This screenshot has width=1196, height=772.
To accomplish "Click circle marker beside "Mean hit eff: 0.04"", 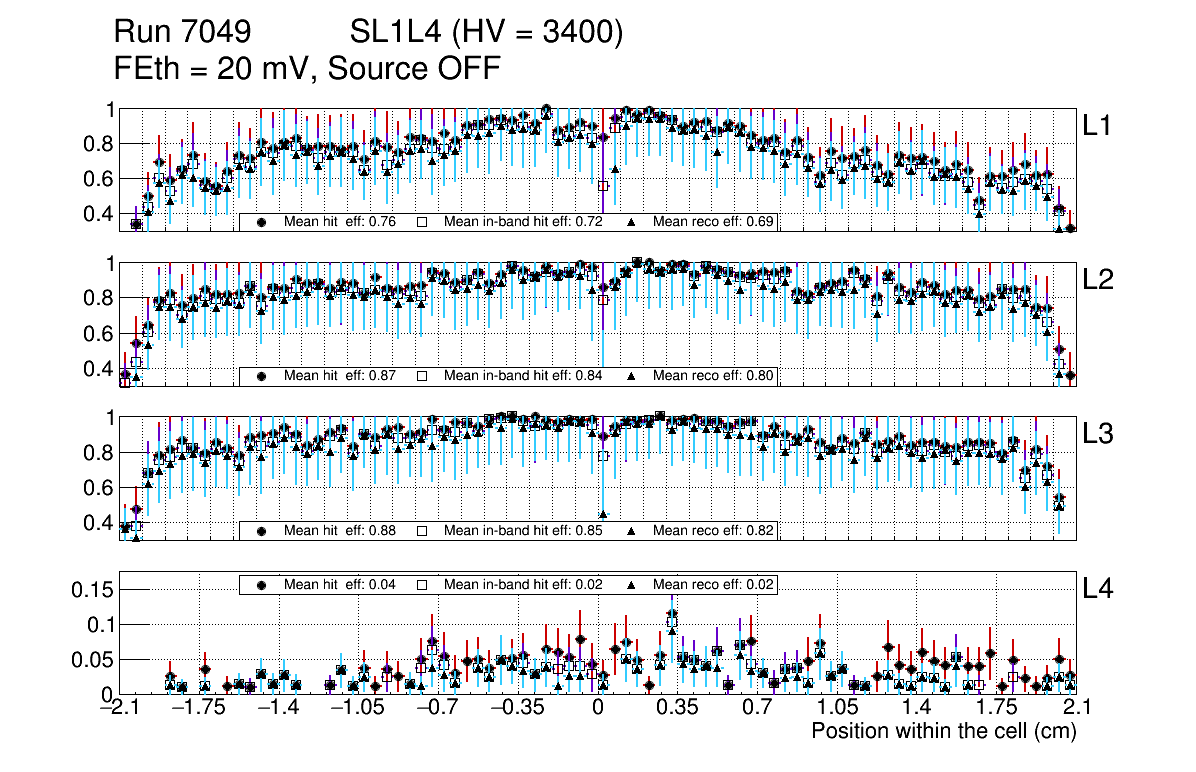I will (x=261, y=584).
